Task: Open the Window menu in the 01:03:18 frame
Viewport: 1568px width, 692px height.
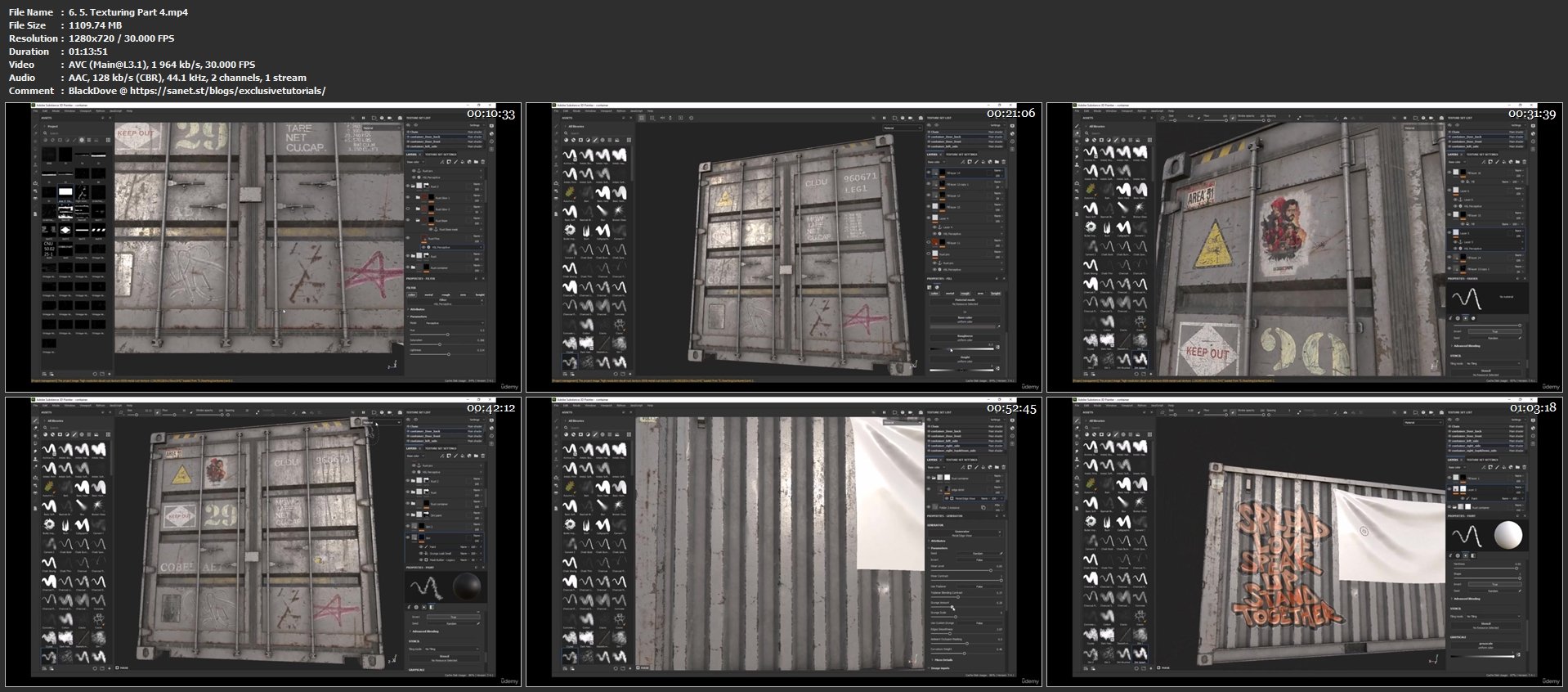Action: coord(1110,405)
